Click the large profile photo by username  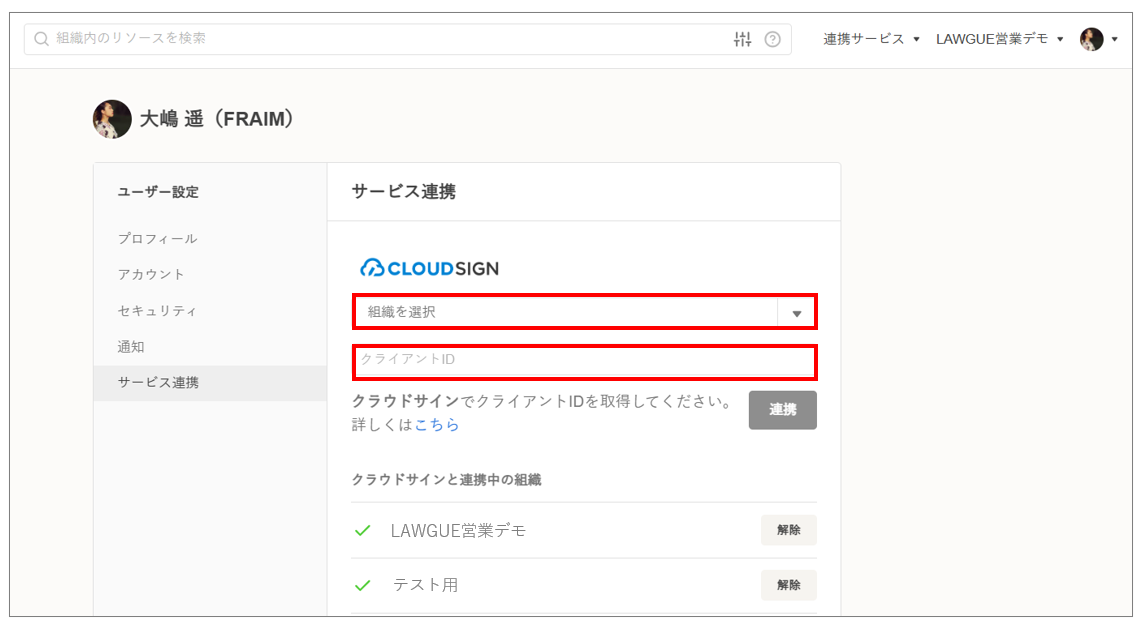112,119
